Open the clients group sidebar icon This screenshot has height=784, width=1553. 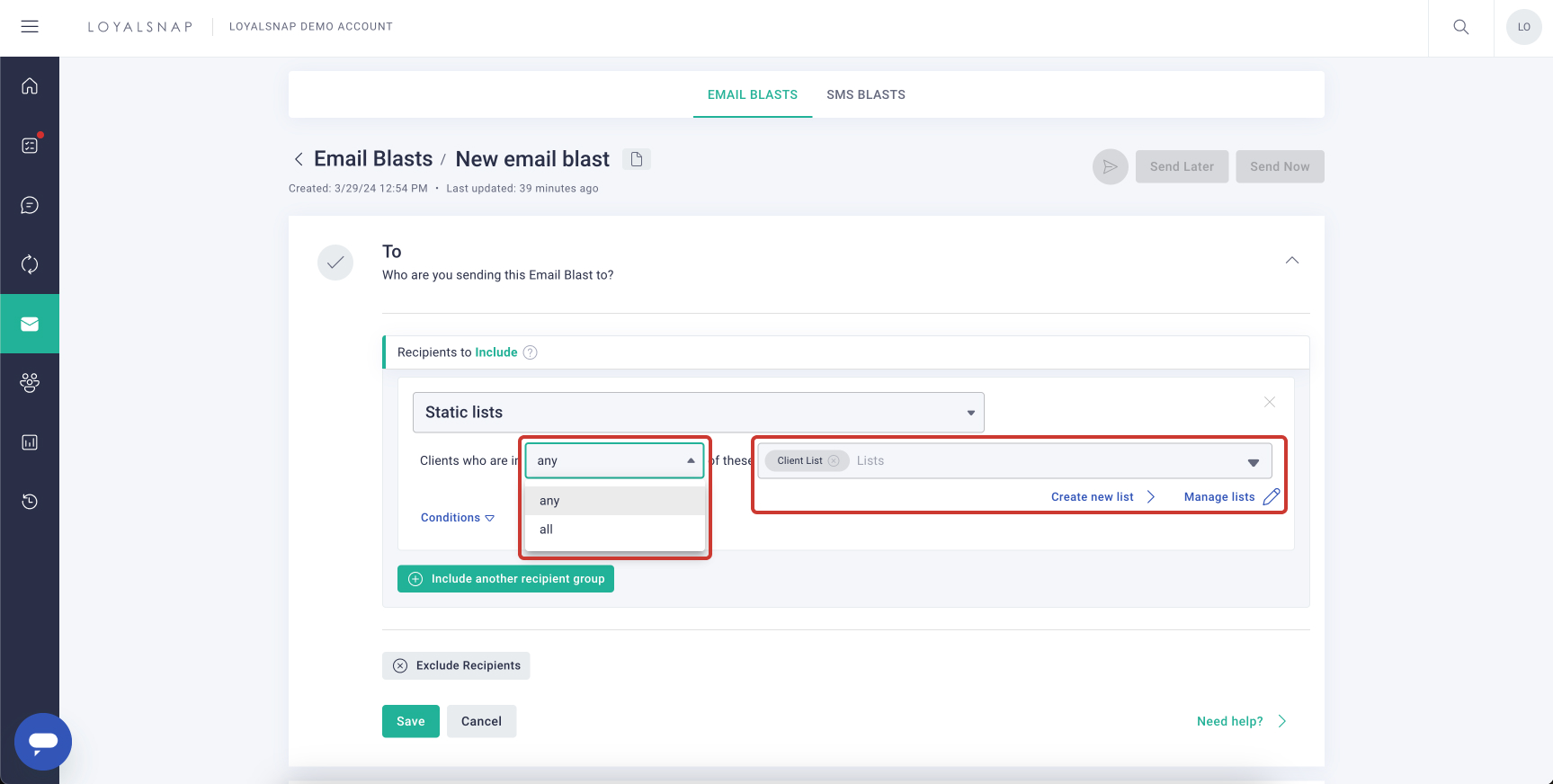(30, 383)
